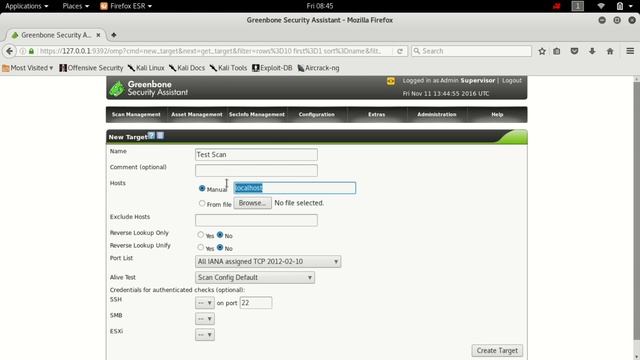Image resolution: width=640 pixels, height=360 pixels.
Task: Open the SecInfo Management menu
Action: (x=257, y=115)
